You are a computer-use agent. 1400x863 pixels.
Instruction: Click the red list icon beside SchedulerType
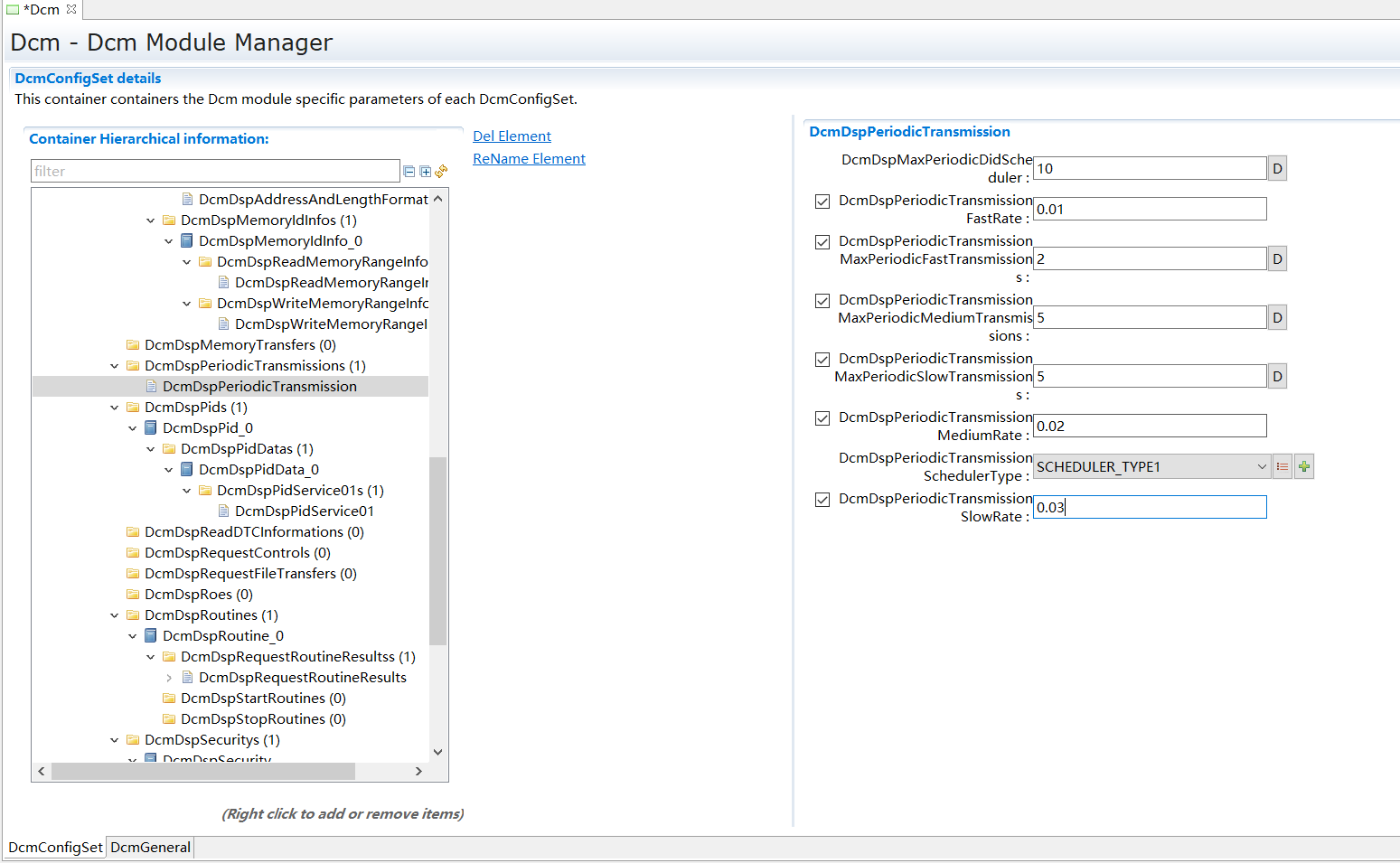(x=1282, y=467)
